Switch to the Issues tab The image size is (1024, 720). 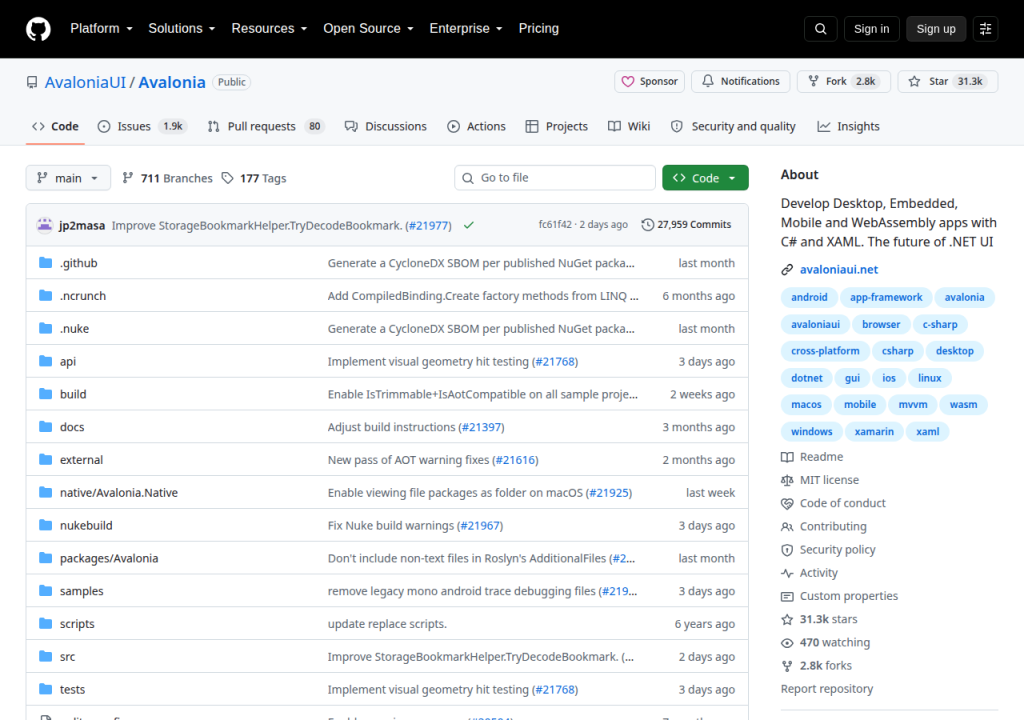point(142,126)
